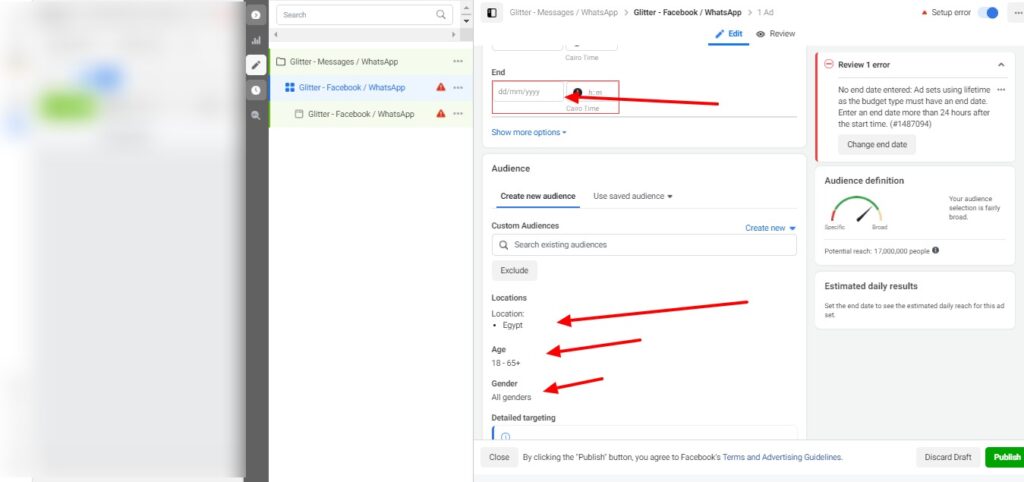
Task: Click the green Publish button
Action: (x=1006, y=457)
